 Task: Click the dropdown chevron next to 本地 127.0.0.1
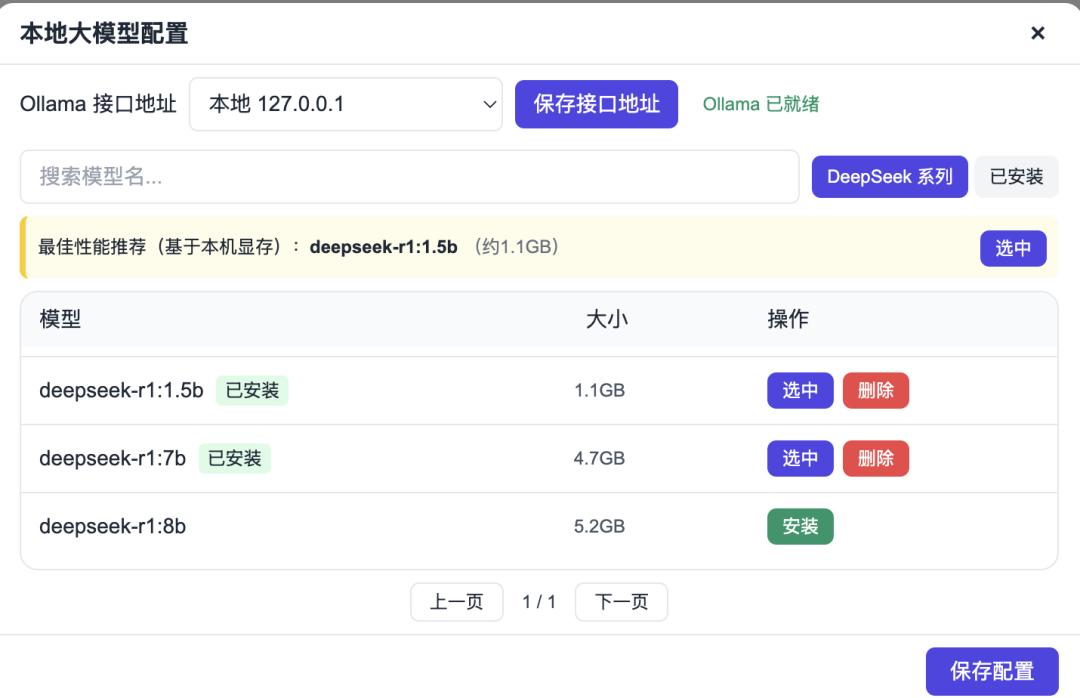(488, 103)
